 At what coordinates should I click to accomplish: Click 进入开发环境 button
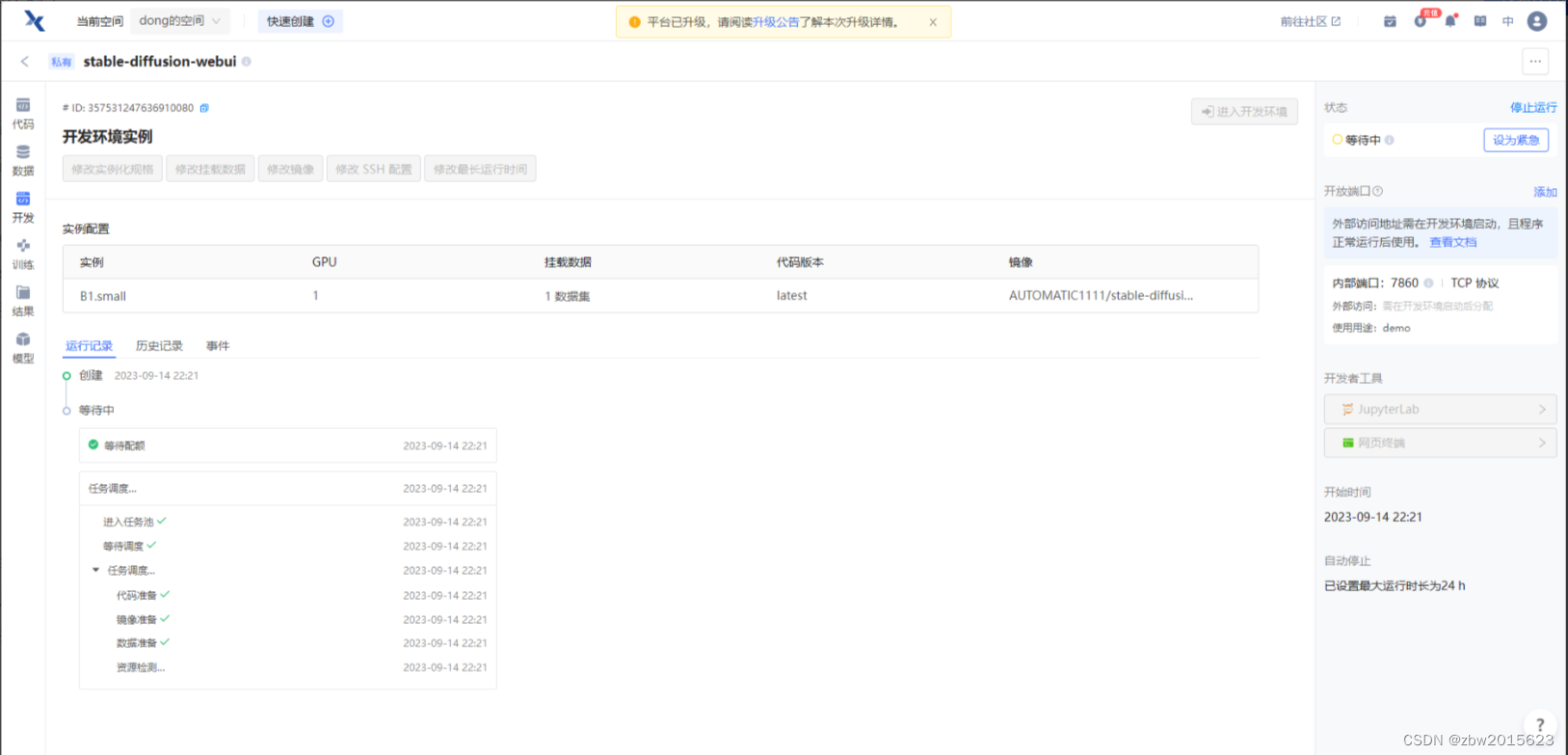(x=1244, y=112)
